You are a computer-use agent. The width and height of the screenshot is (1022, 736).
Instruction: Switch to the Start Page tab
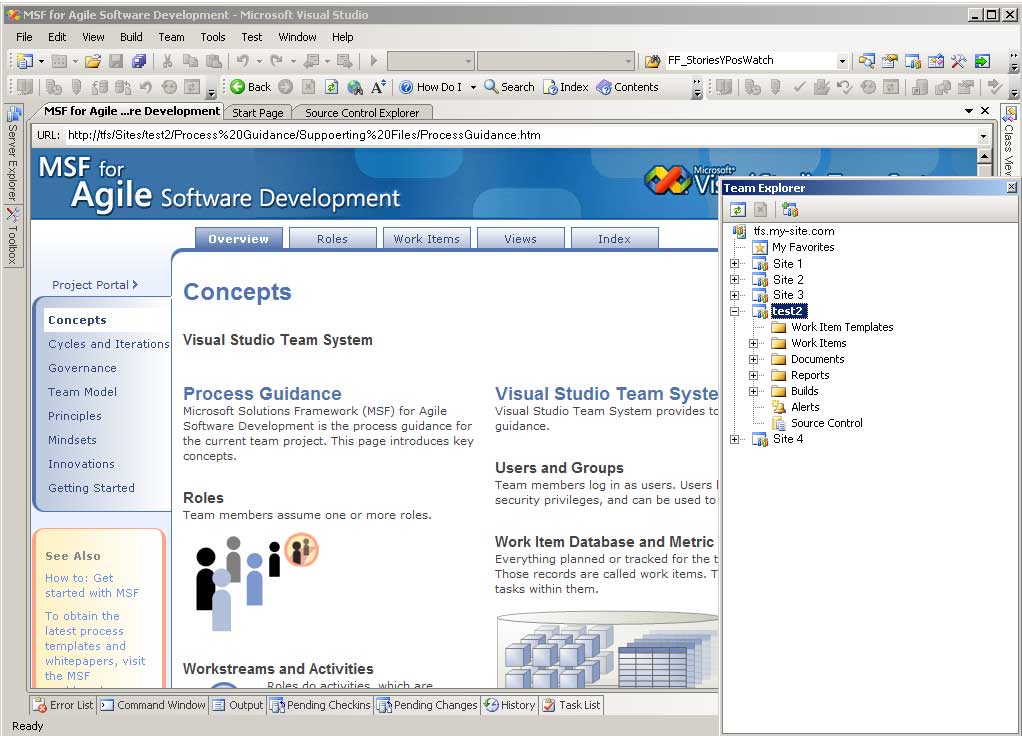[x=257, y=113]
